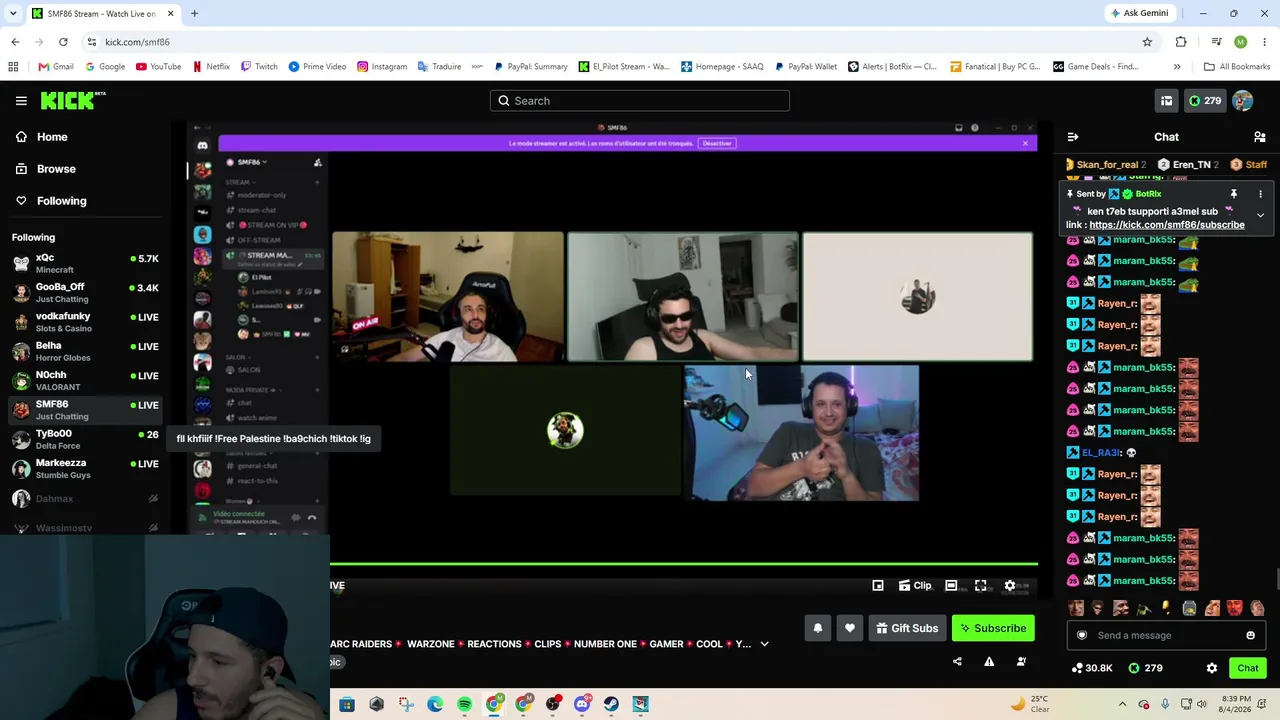Unpin the BotRix pinned message
This screenshot has height=720, width=1280.
click(1234, 194)
